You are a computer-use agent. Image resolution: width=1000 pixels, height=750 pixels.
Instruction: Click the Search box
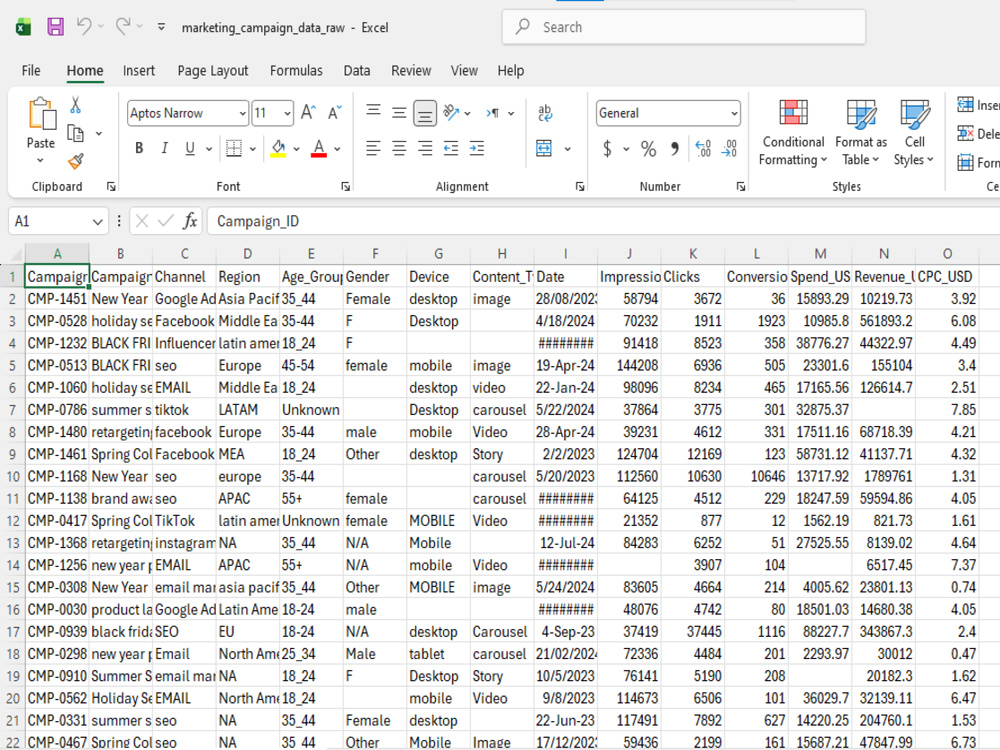(x=684, y=27)
